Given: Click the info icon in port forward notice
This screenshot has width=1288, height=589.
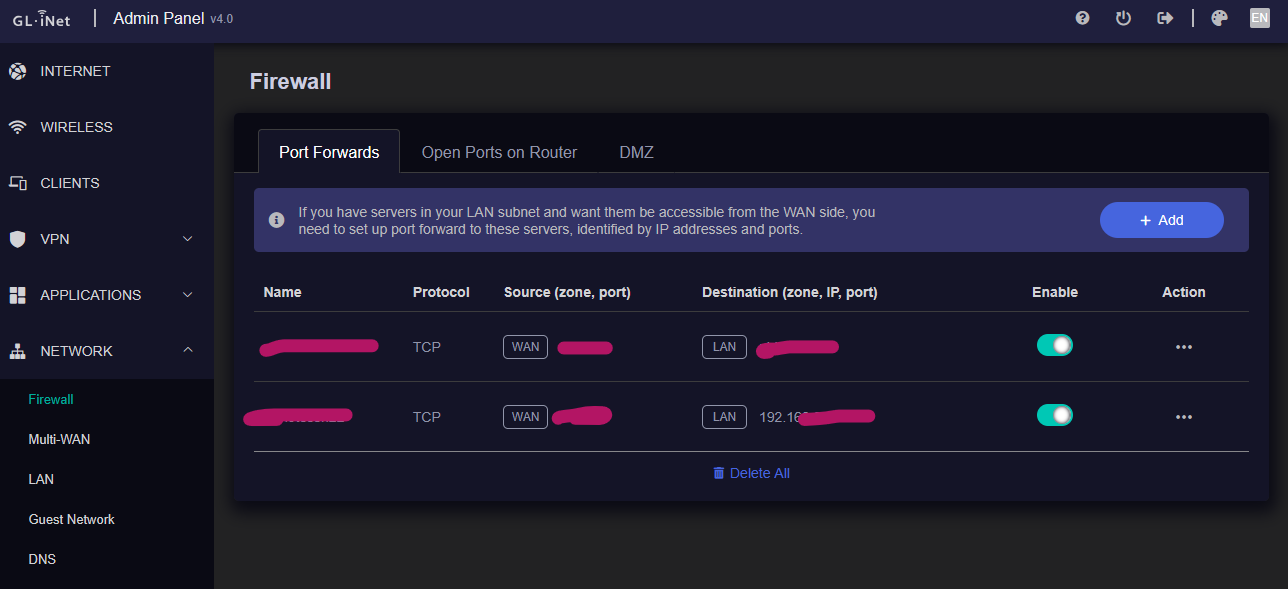Looking at the screenshot, I should click(x=277, y=220).
